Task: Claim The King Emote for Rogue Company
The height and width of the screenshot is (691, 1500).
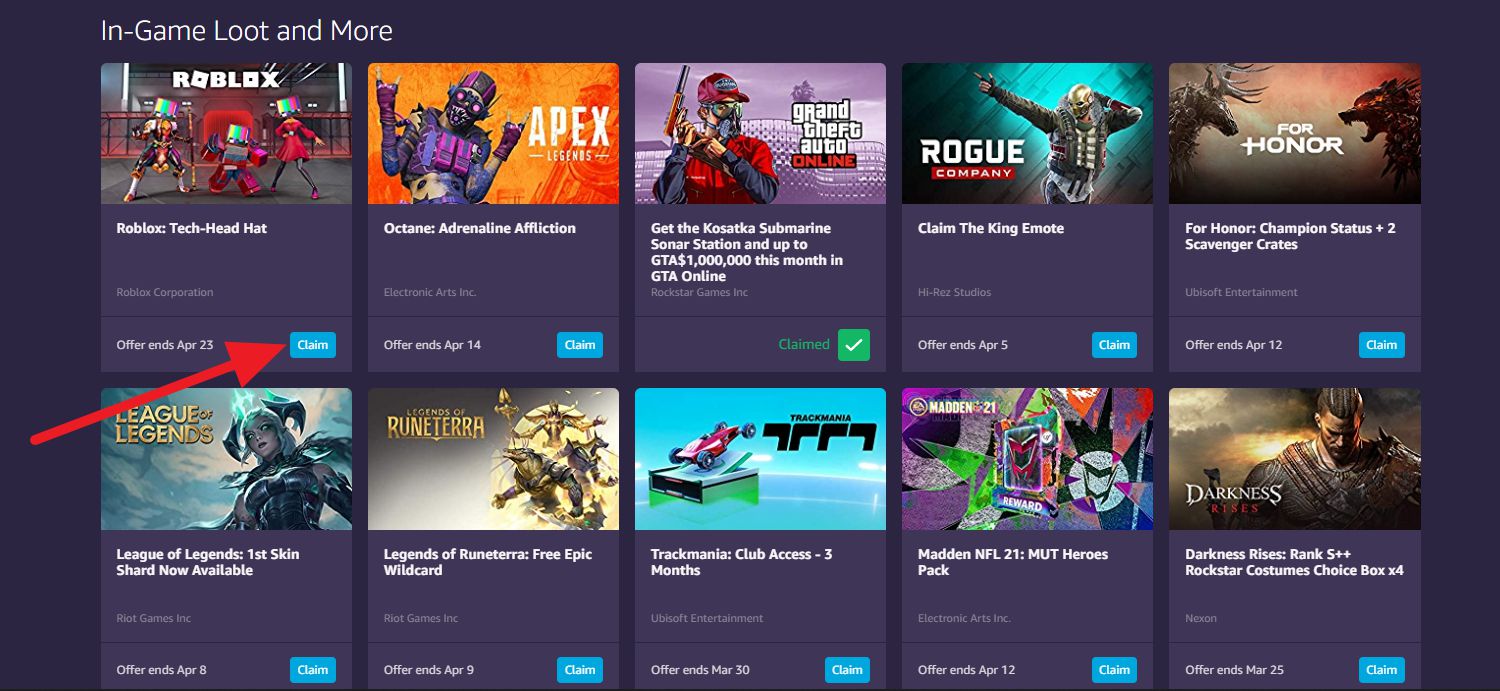Action: click(1114, 345)
